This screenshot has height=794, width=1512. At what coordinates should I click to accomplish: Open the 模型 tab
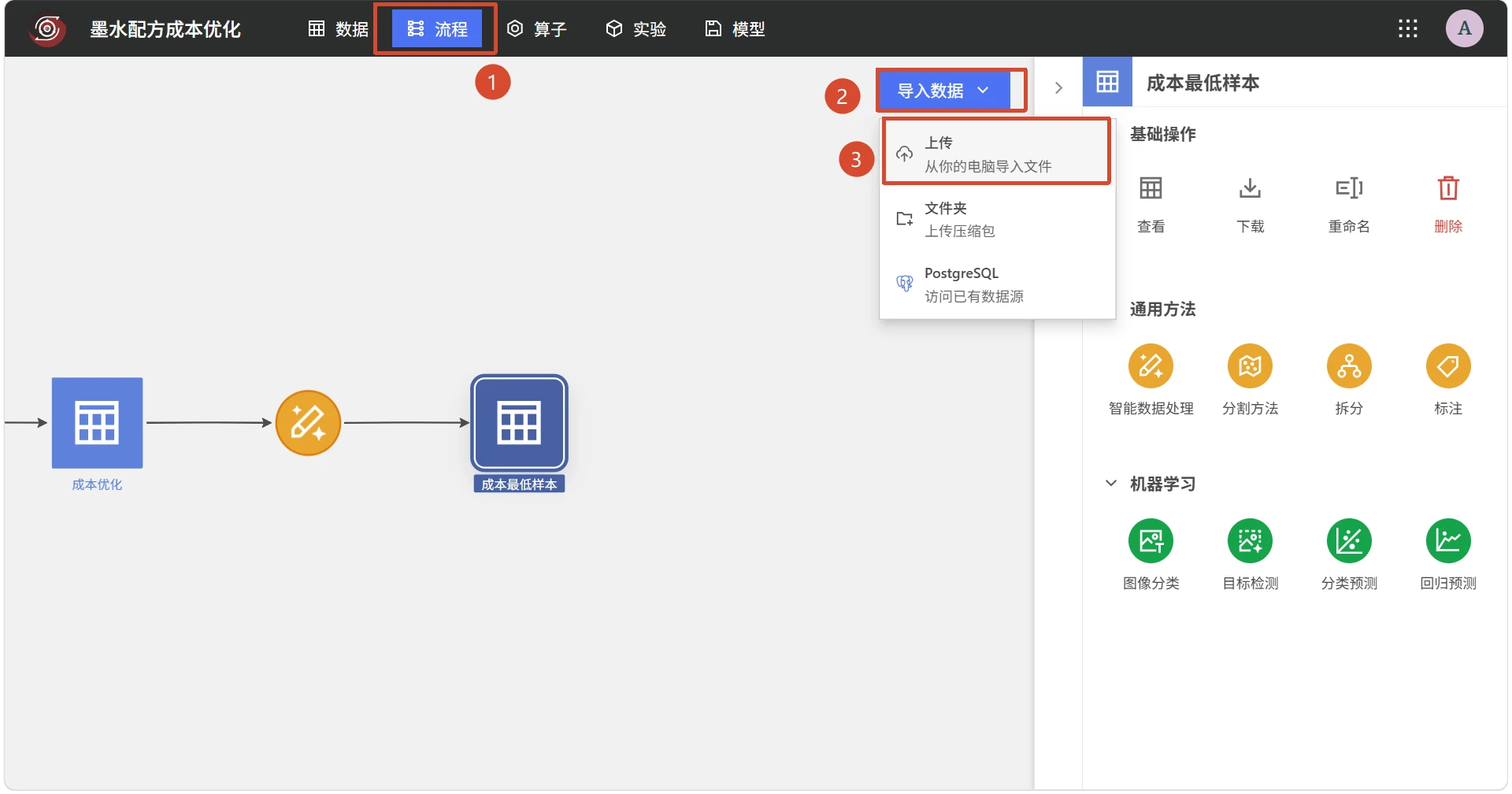coord(735,29)
